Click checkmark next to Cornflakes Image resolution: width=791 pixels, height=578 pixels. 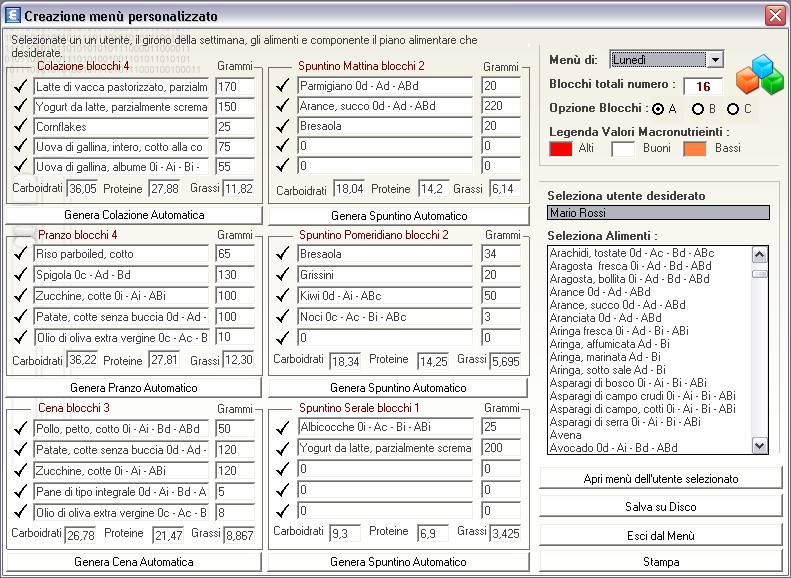tap(20, 127)
